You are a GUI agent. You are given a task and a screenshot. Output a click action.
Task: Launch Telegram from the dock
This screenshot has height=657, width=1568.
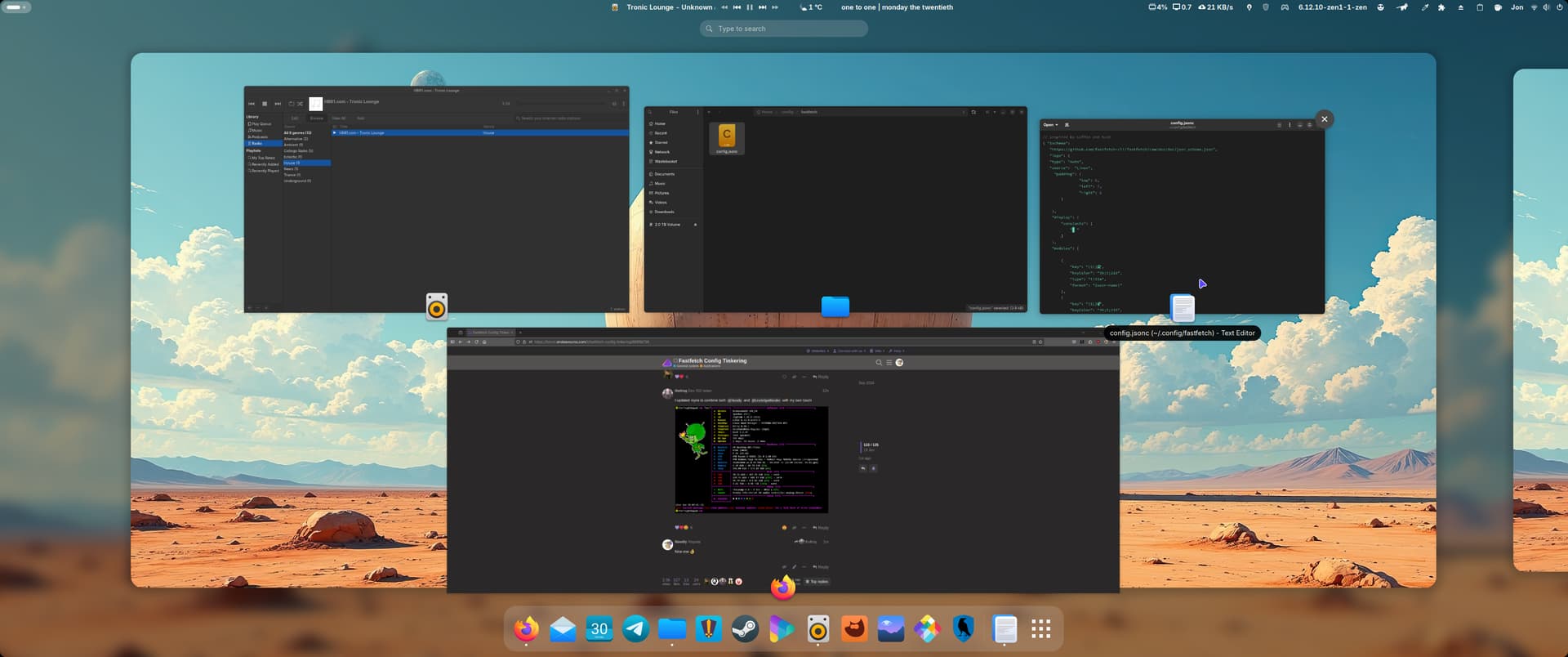[635, 629]
